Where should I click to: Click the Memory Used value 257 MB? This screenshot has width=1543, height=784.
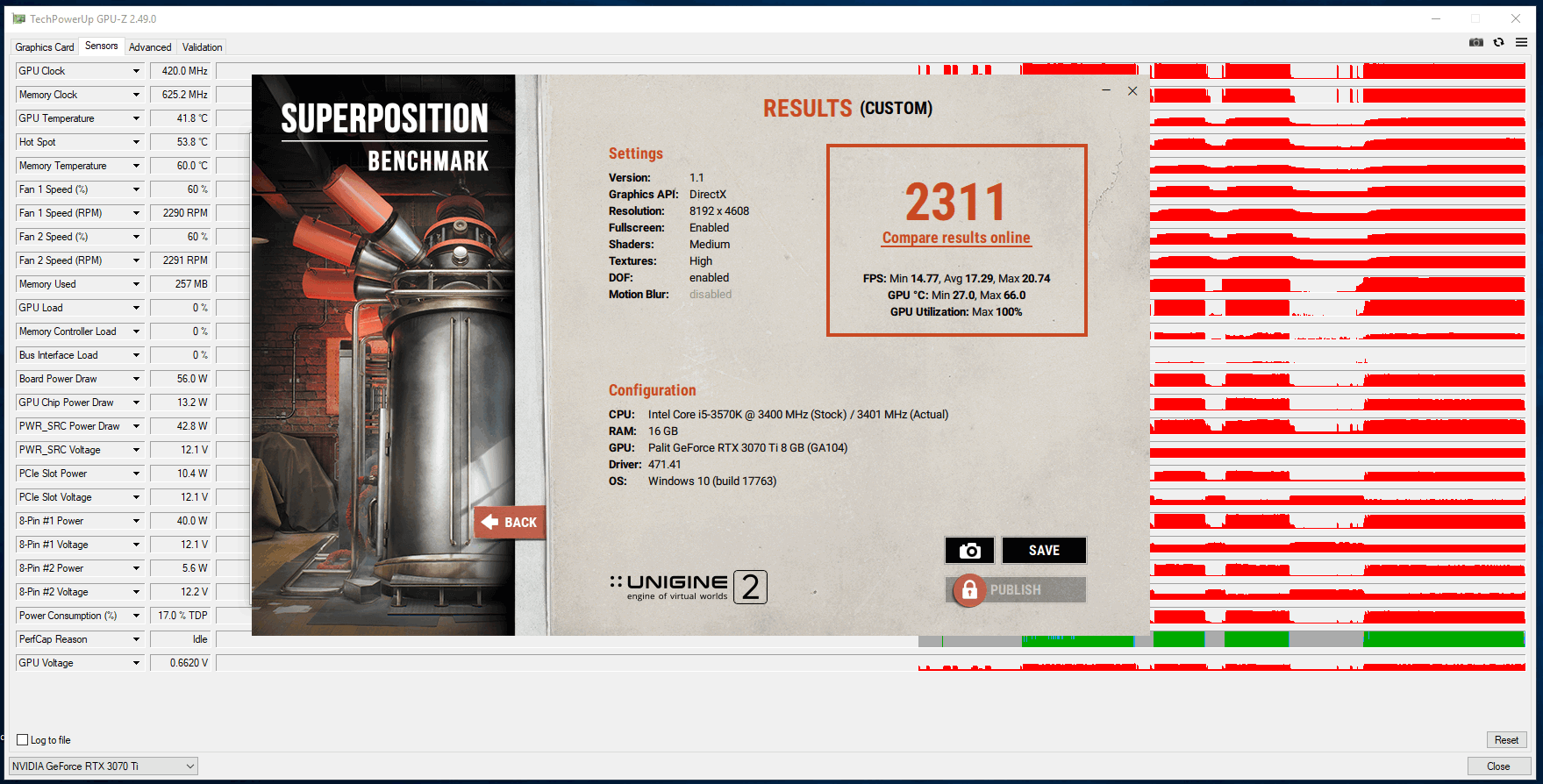pos(182,284)
